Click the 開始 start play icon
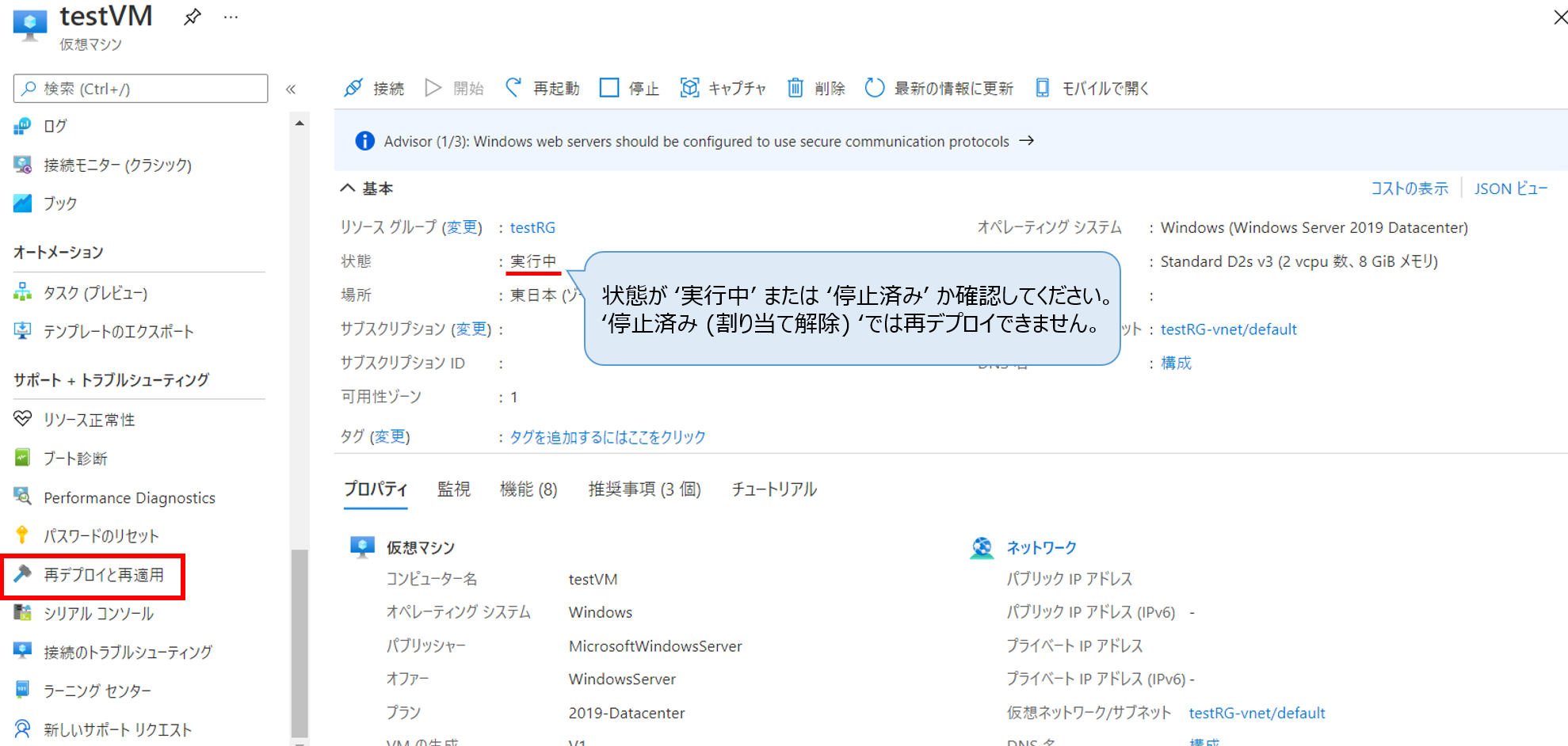The width and height of the screenshot is (1568, 746). point(433,88)
